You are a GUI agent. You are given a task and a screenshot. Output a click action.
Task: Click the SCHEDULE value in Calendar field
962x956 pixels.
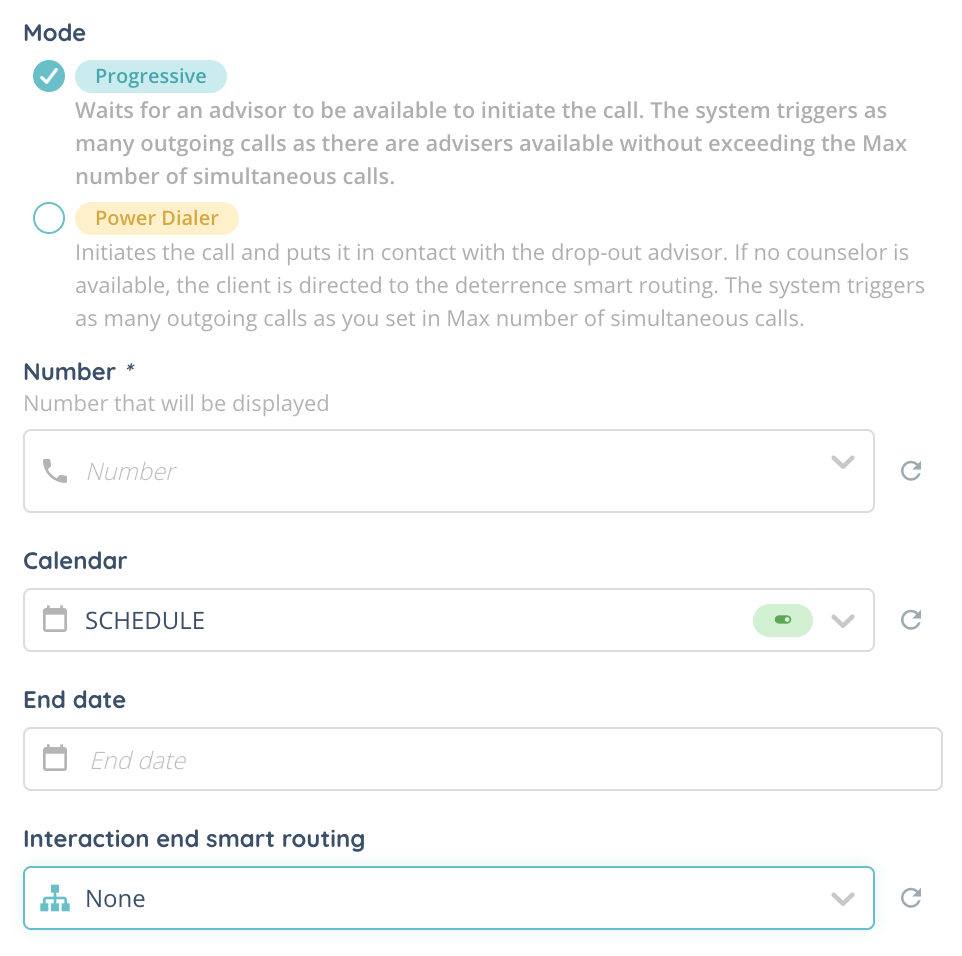[x=145, y=620]
